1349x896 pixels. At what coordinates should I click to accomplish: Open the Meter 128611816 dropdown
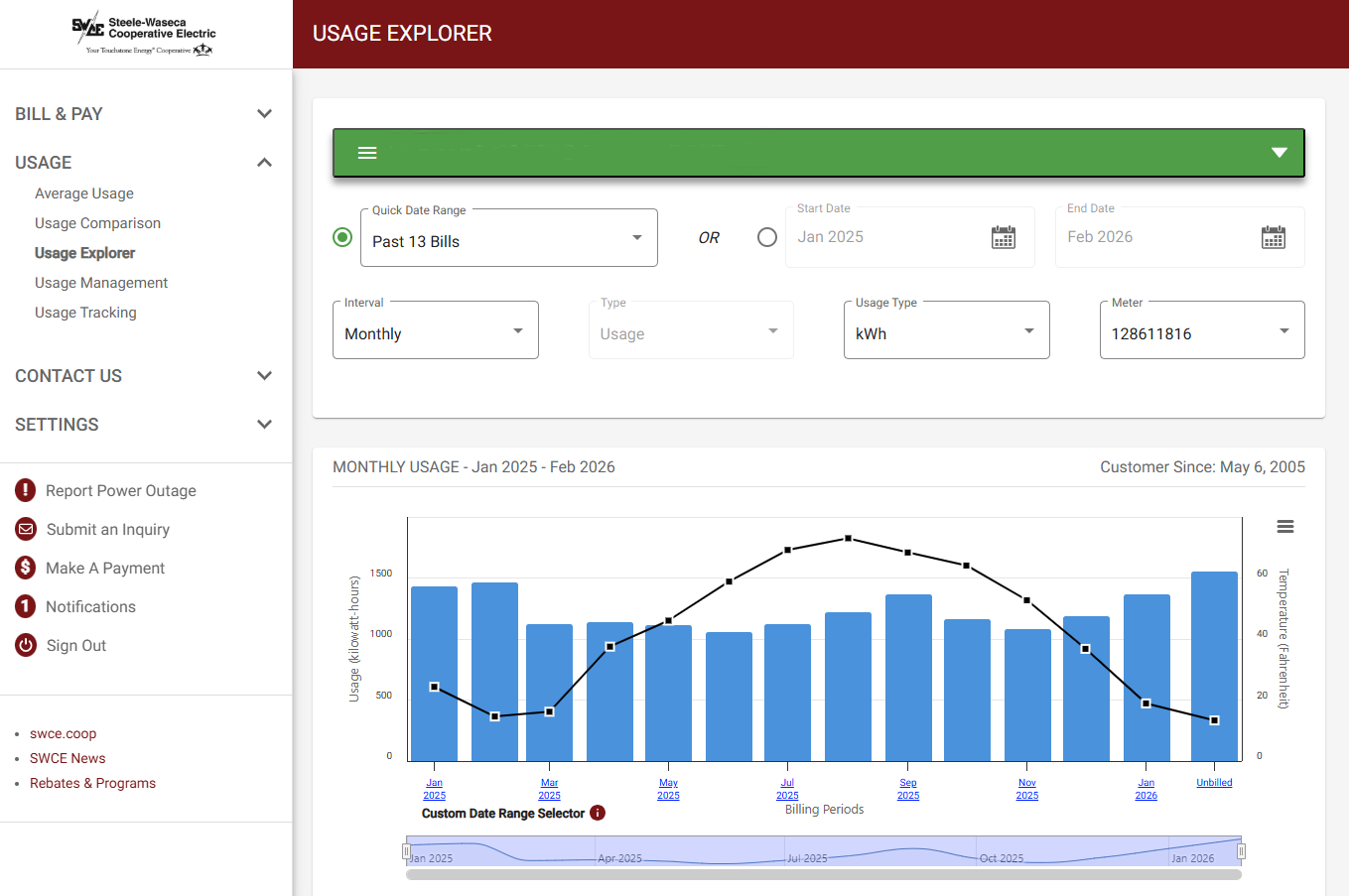(x=1201, y=329)
